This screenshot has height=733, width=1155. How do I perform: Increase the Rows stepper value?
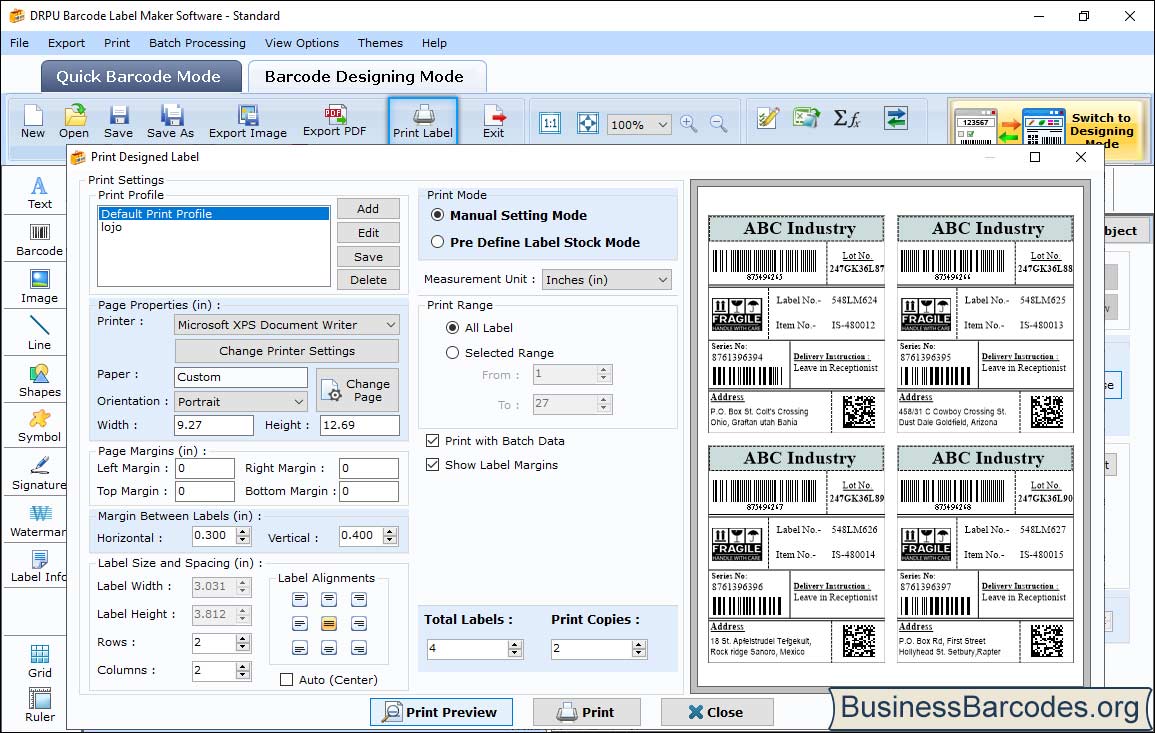click(x=243, y=639)
